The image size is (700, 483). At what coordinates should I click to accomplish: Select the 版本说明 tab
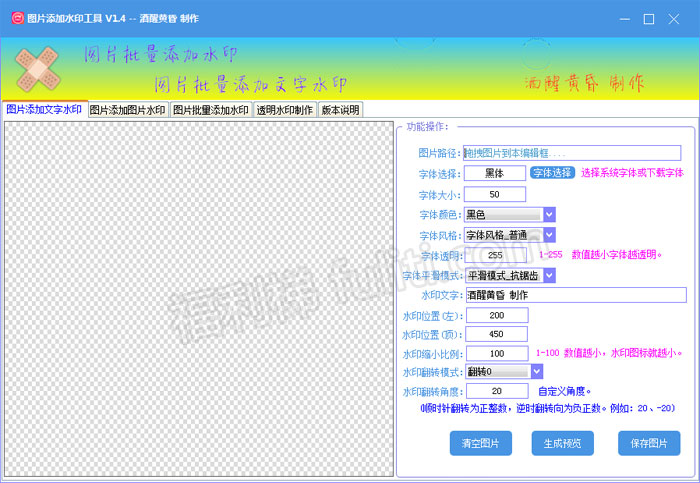pyautogui.click(x=340, y=111)
